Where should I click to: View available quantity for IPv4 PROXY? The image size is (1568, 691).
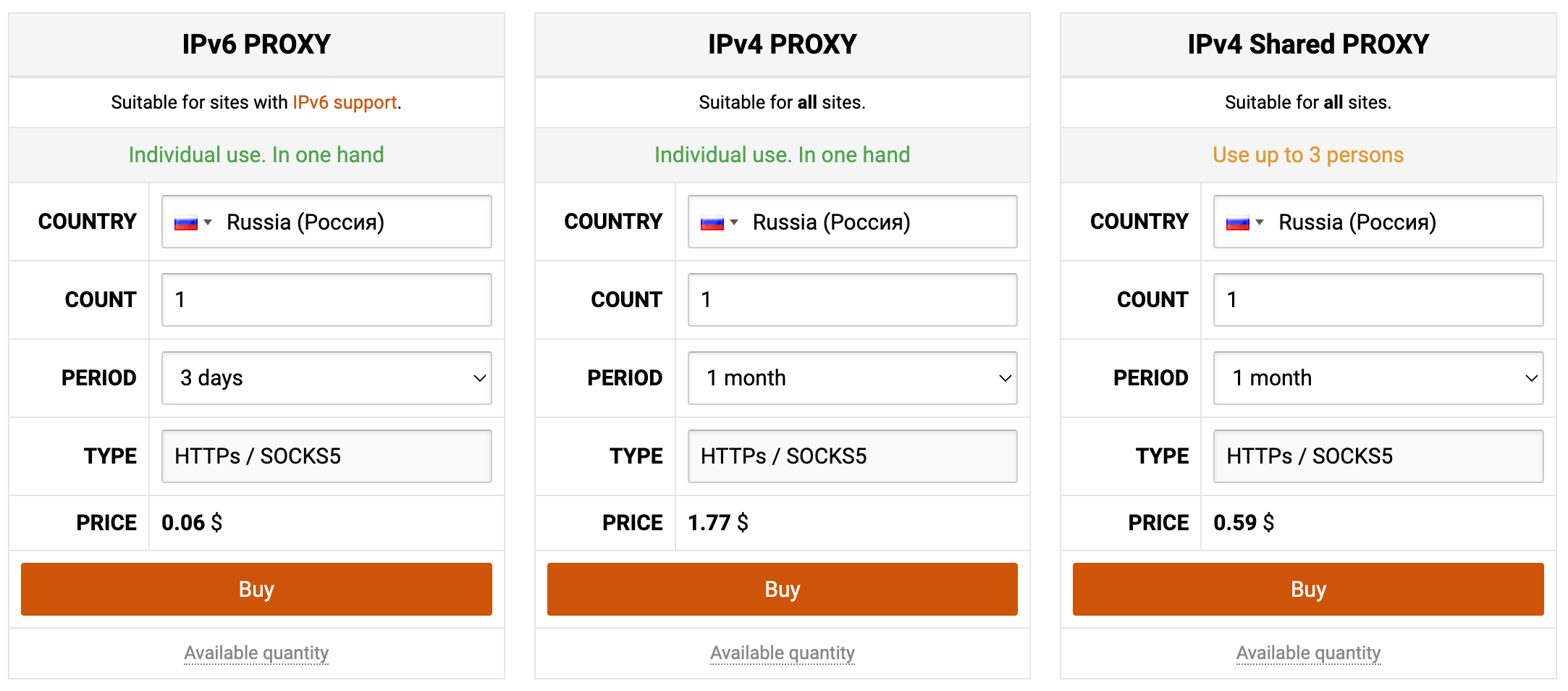point(782,653)
